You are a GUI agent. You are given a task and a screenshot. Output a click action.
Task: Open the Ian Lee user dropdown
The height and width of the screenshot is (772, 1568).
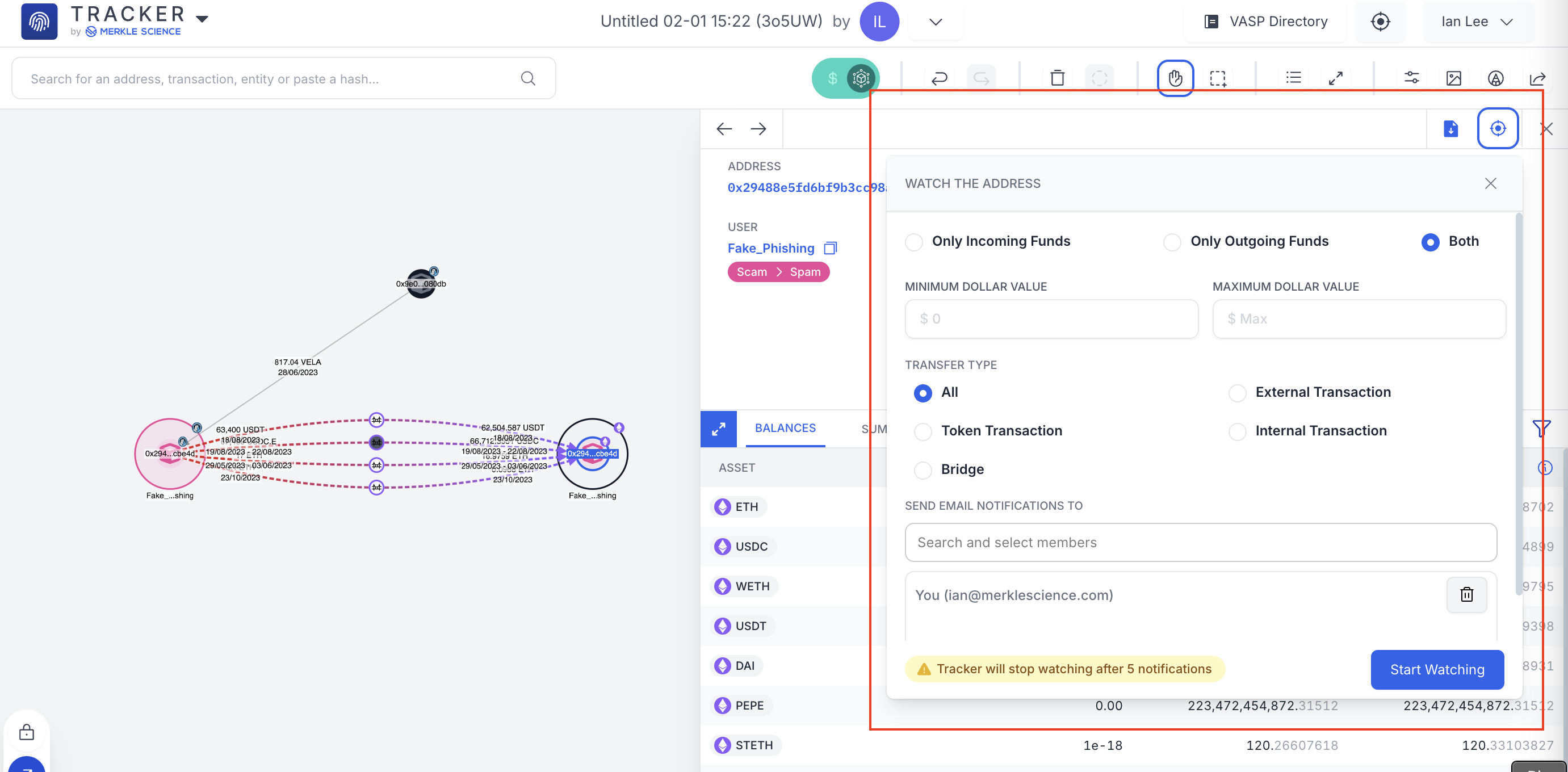(1476, 22)
